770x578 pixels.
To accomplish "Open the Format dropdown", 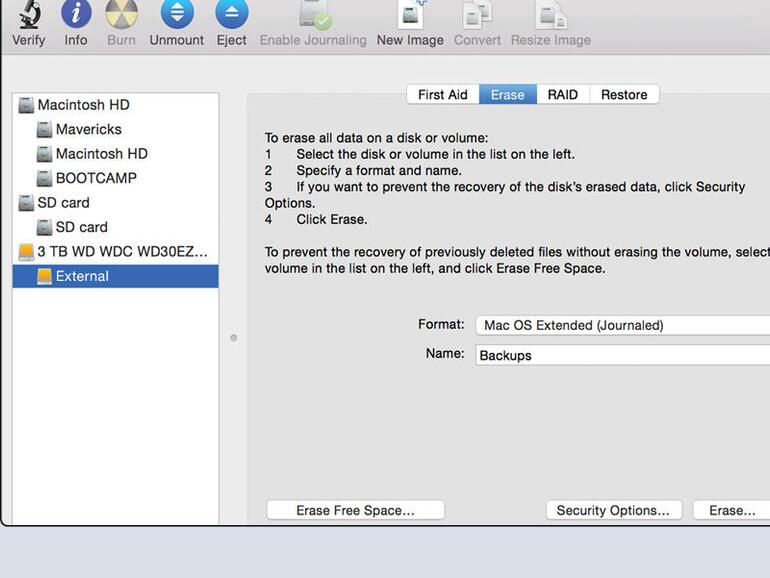I will [623, 326].
